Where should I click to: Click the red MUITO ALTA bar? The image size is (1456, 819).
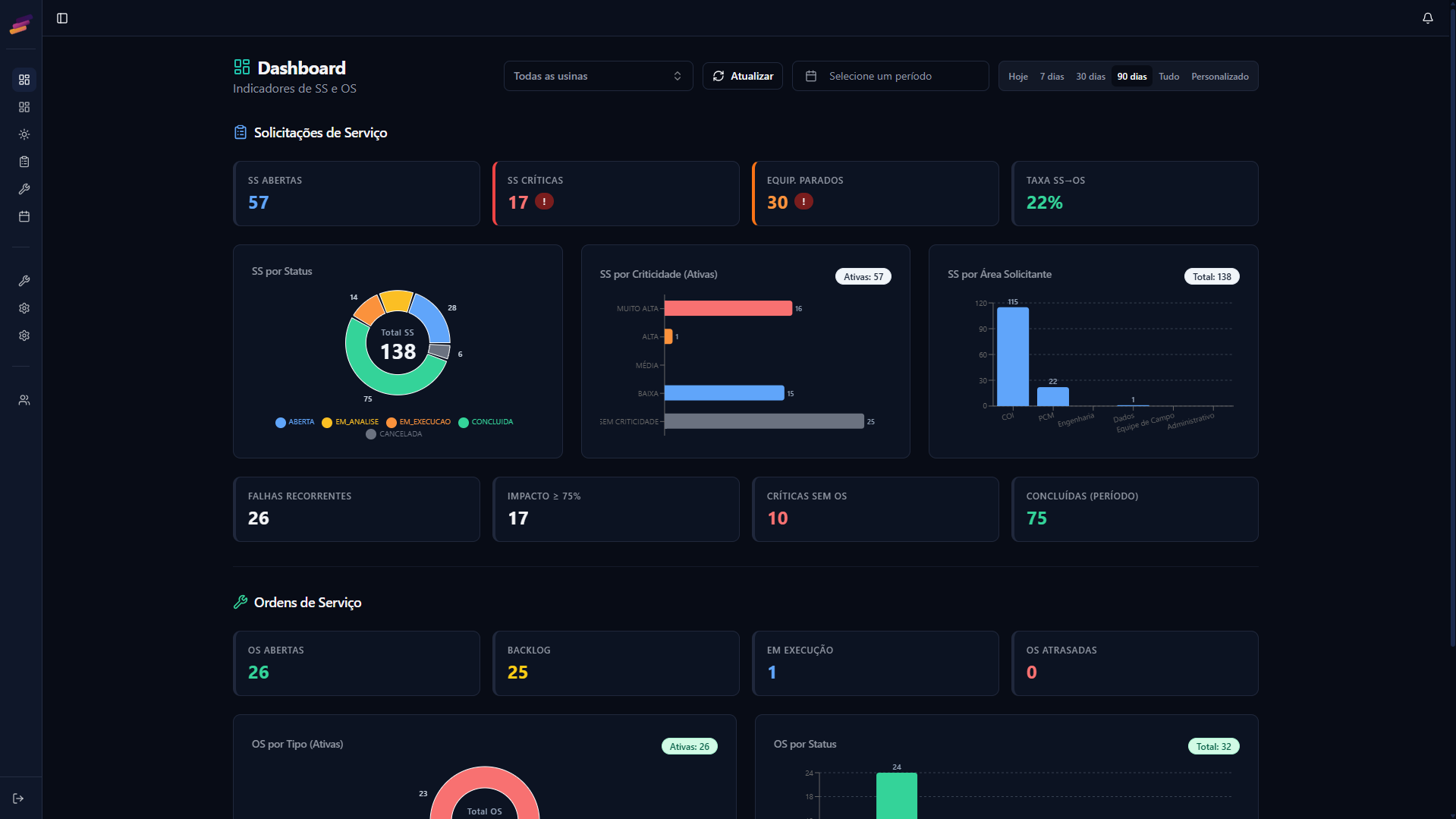pos(728,308)
